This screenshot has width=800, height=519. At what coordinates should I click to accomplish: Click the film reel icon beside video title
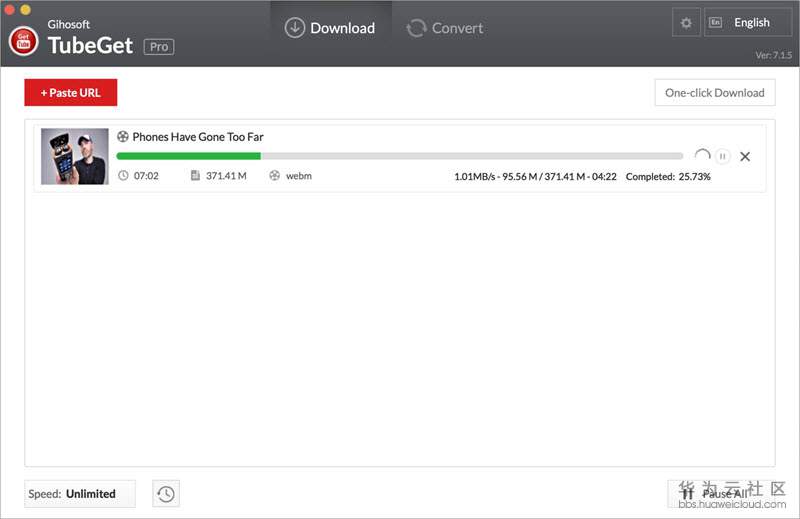pos(123,137)
